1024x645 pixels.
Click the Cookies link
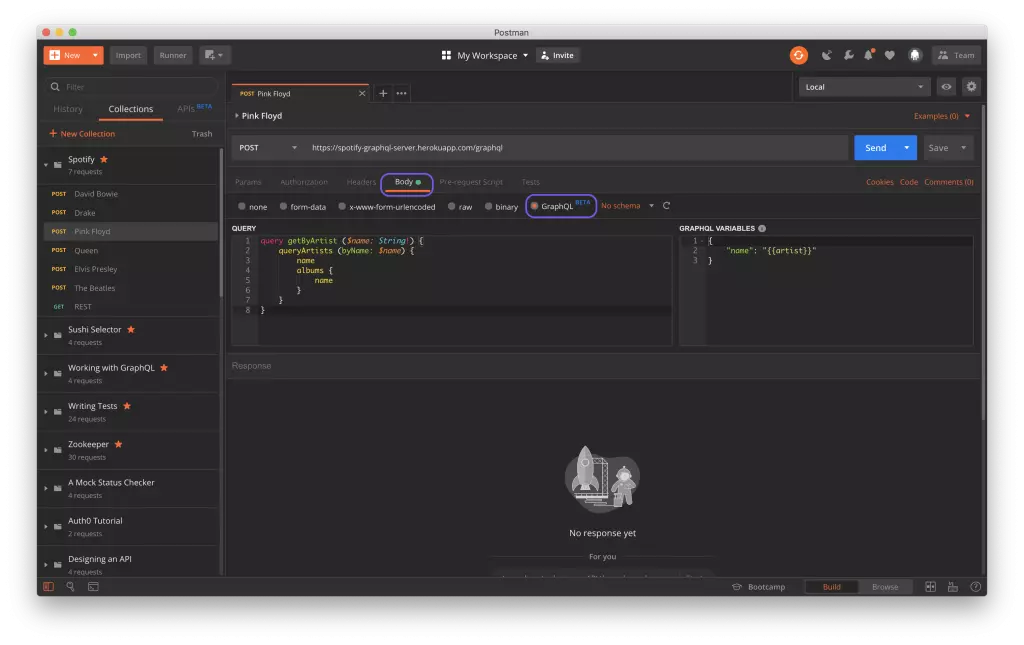pyautogui.click(x=880, y=182)
